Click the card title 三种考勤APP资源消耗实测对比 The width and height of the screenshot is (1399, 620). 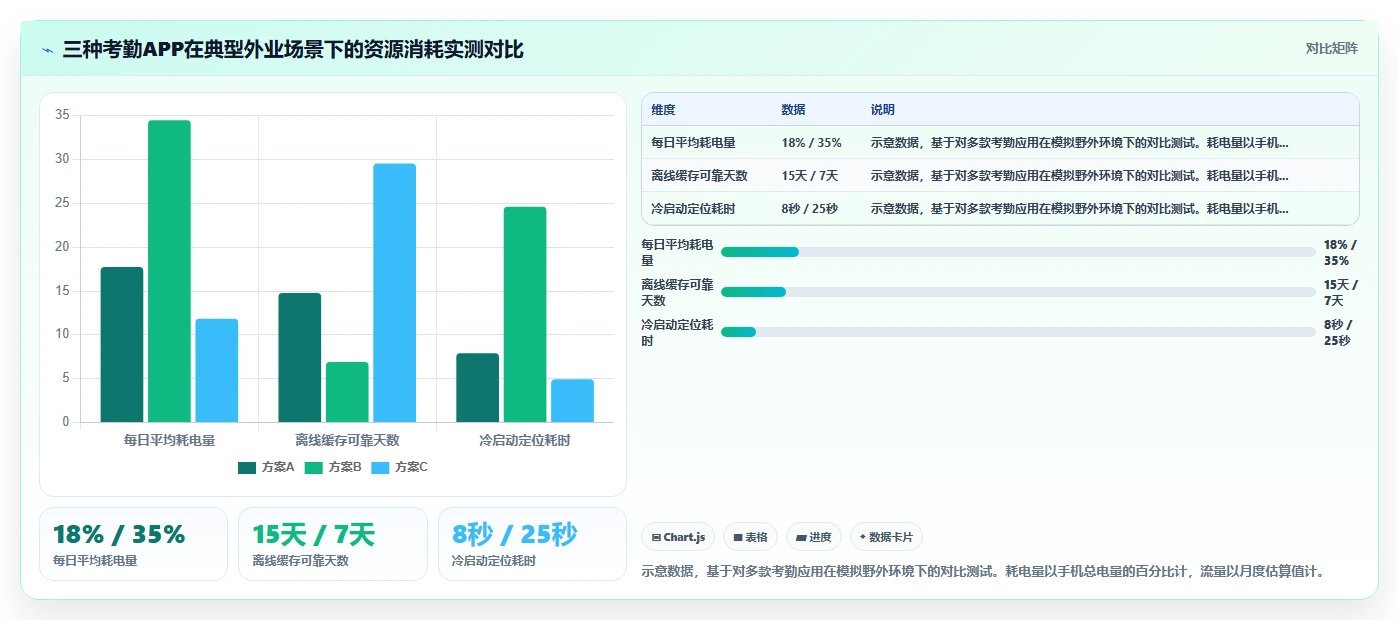(x=293, y=50)
